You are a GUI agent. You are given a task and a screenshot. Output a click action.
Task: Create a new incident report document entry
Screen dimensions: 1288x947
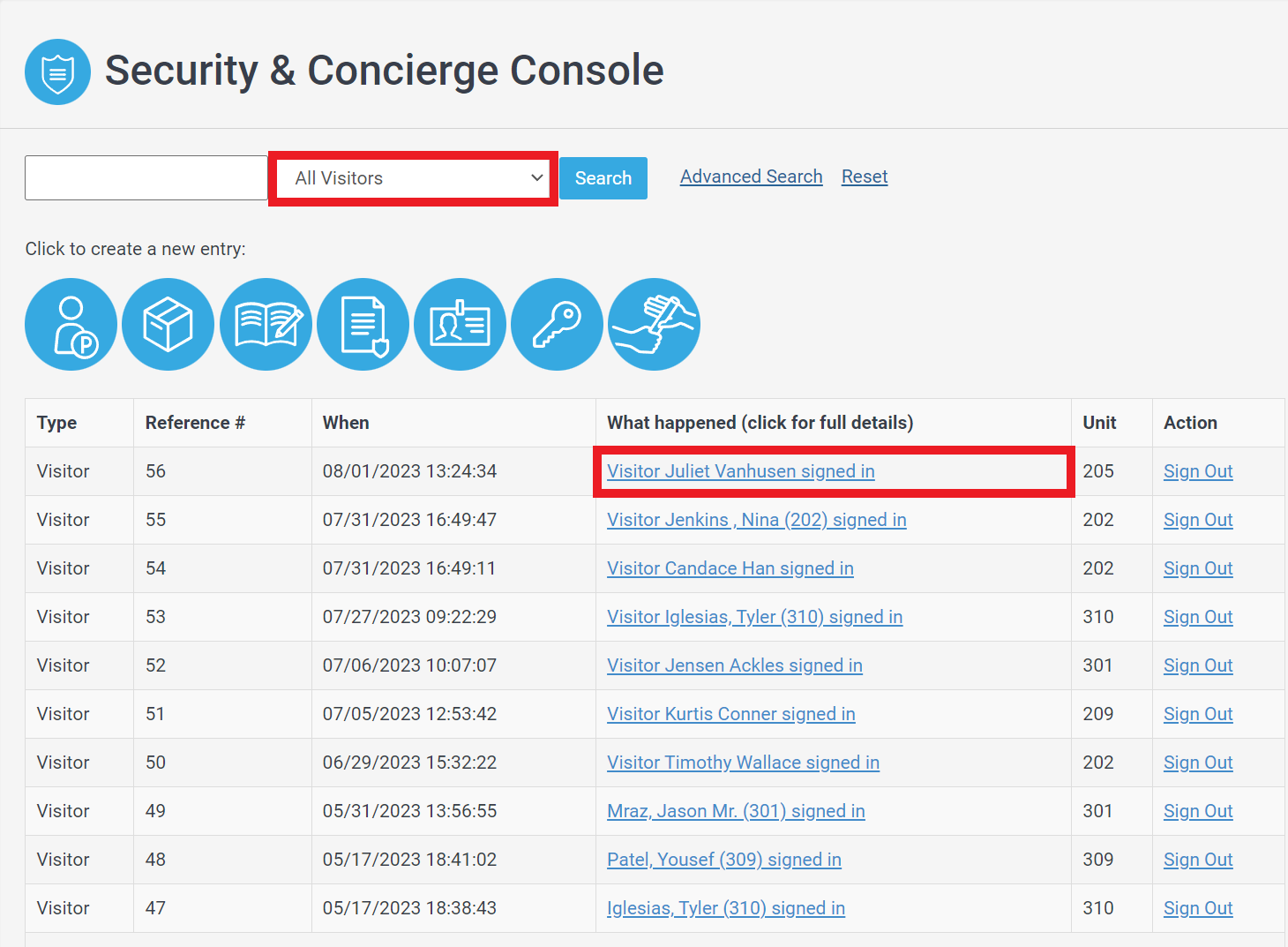[x=363, y=325]
